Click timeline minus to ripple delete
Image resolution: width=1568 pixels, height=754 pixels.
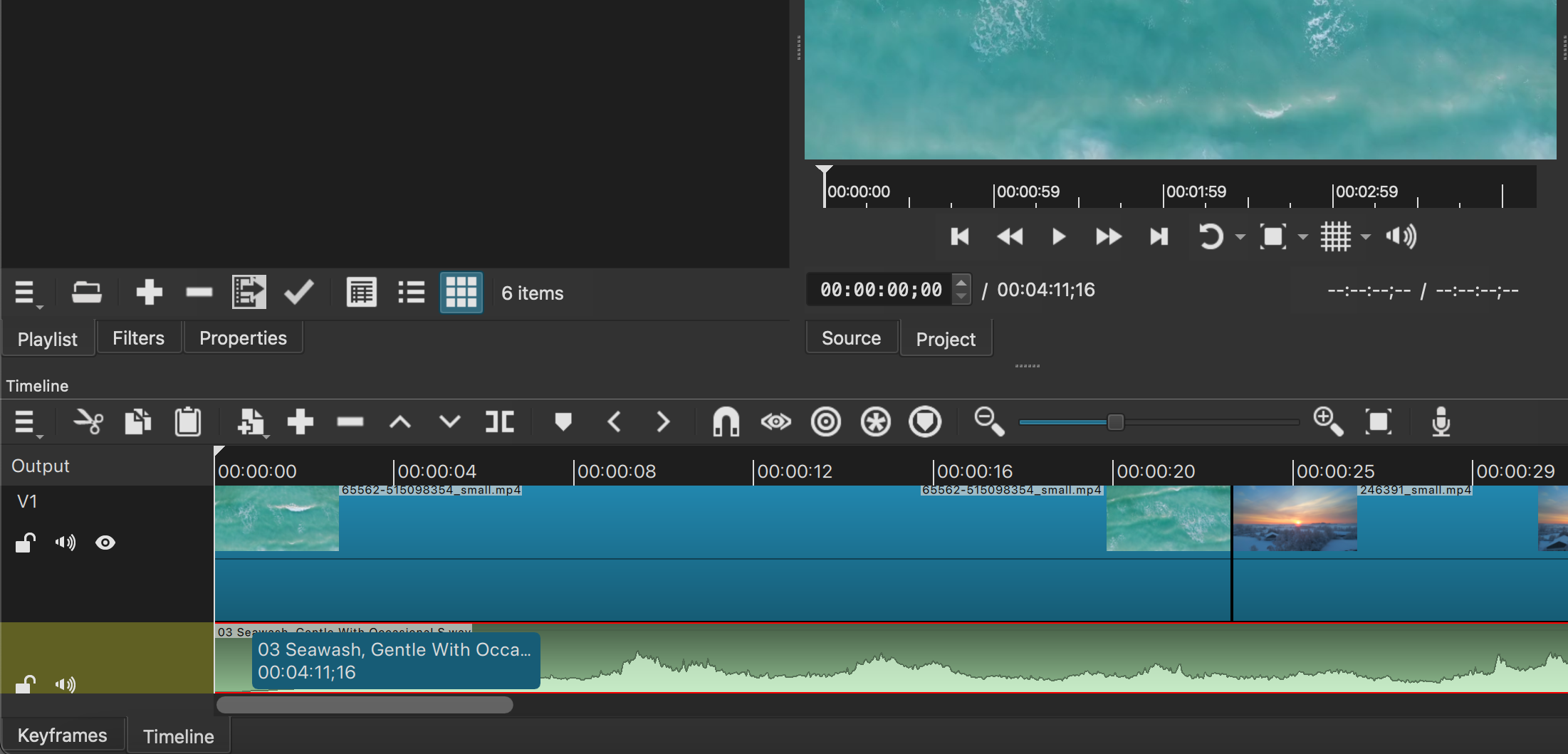tap(350, 422)
